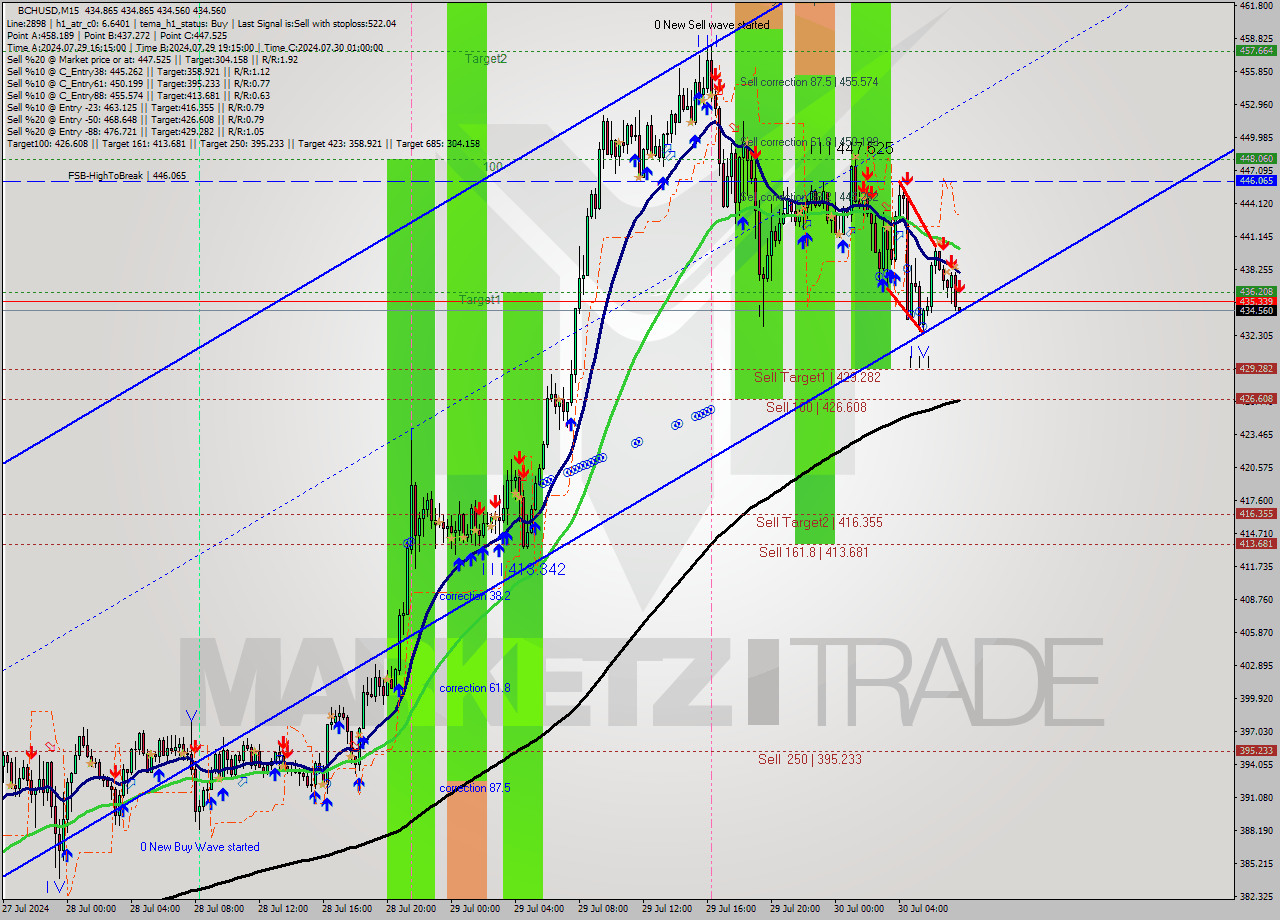Click the '29 Jul 08:00' time axis label
Image resolution: width=1280 pixels, height=920 pixels.
click(603, 909)
